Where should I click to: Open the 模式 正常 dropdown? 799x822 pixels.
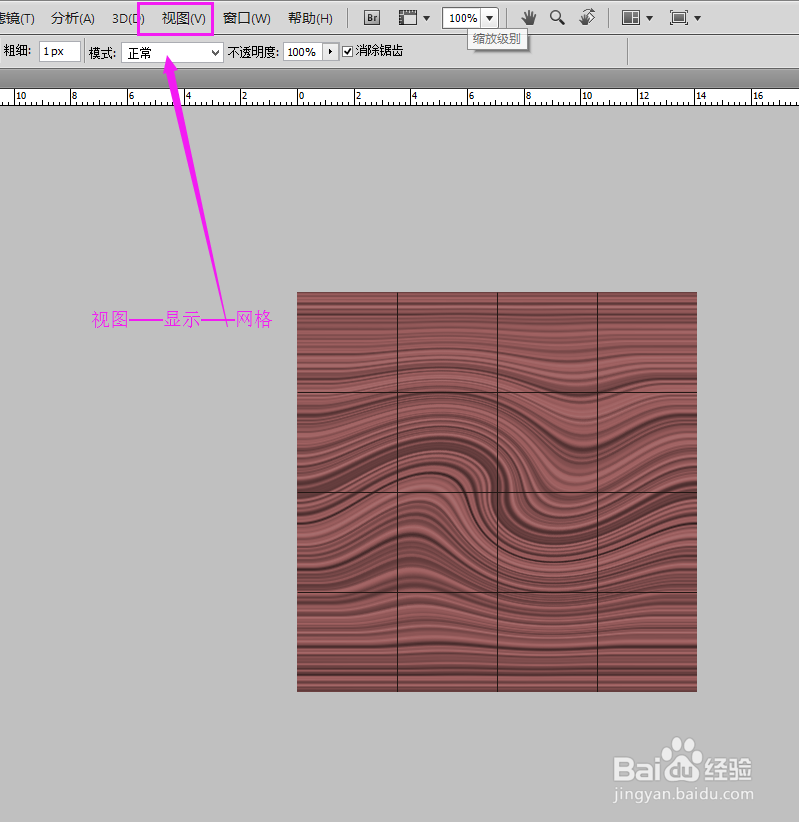172,52
